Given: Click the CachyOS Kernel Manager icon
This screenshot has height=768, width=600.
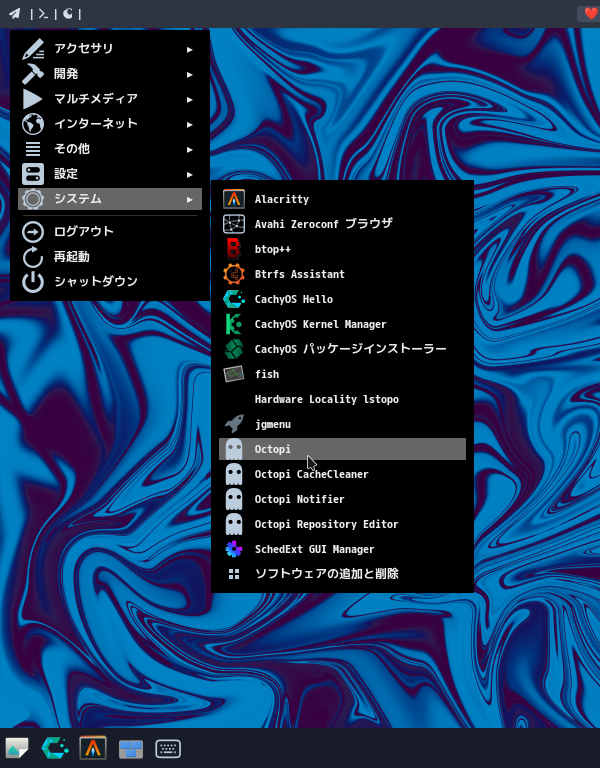Looking at the screenshot, I should pyautogui.click(x=234, y=324).
